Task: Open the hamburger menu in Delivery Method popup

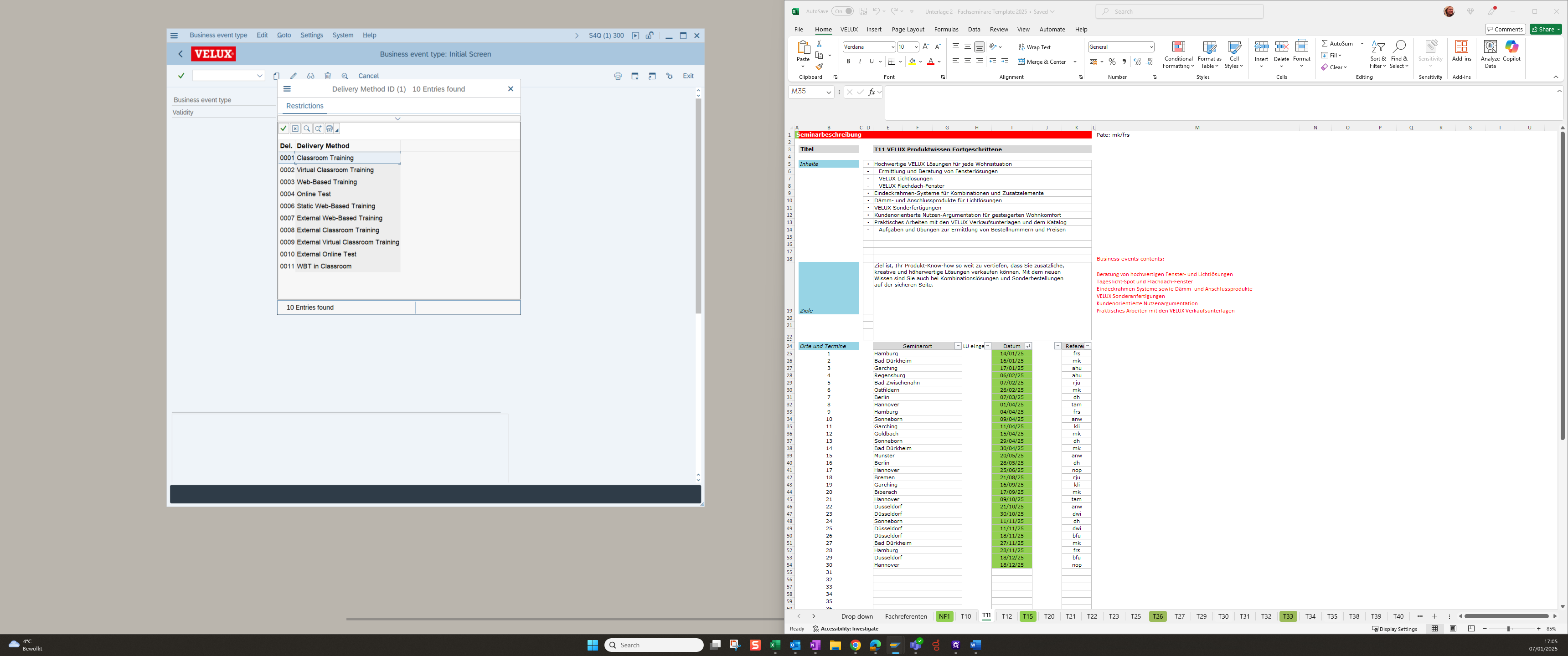Action: coord(287,89)
